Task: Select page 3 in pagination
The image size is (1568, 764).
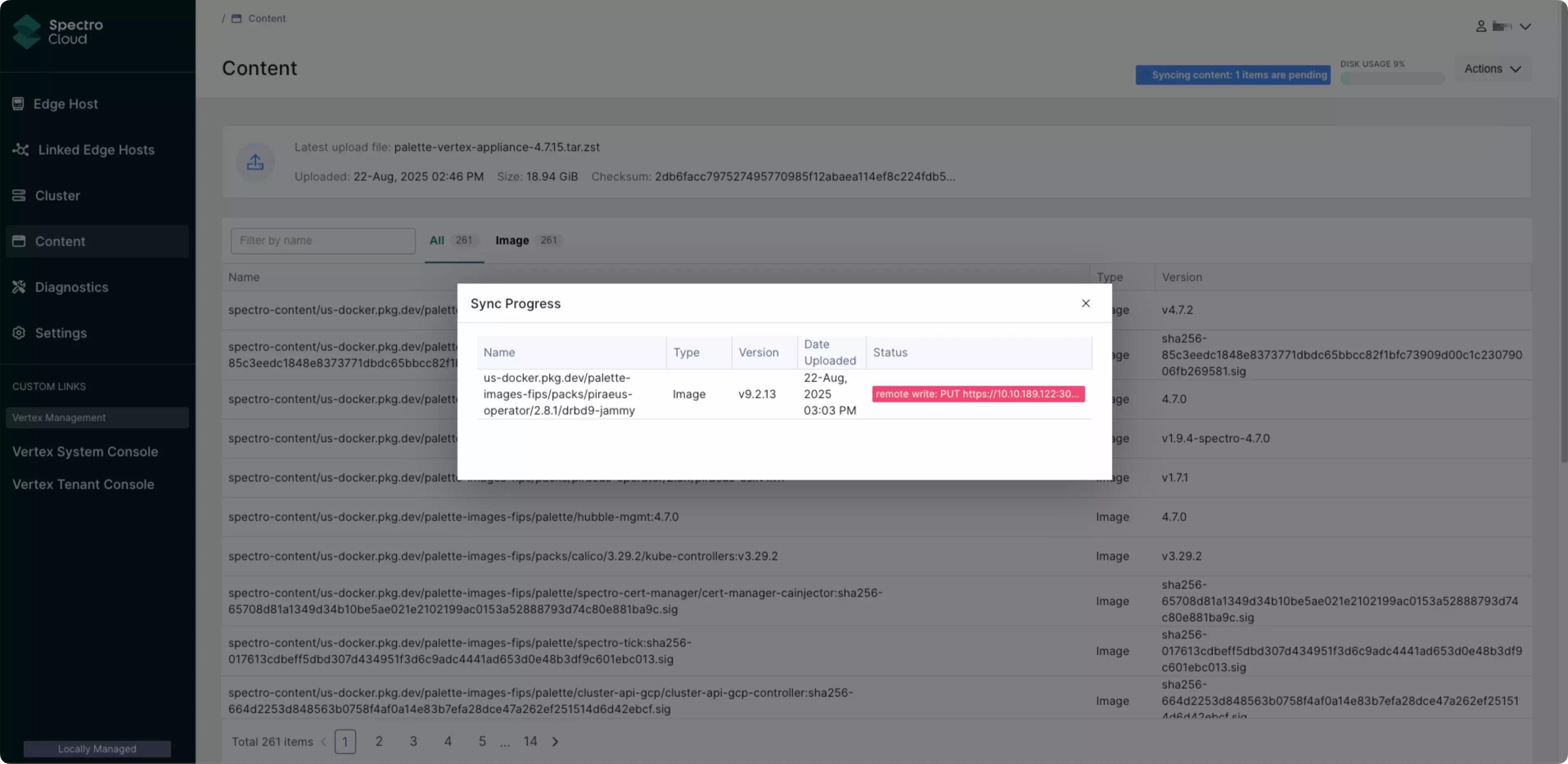Action: pos(413,741)
